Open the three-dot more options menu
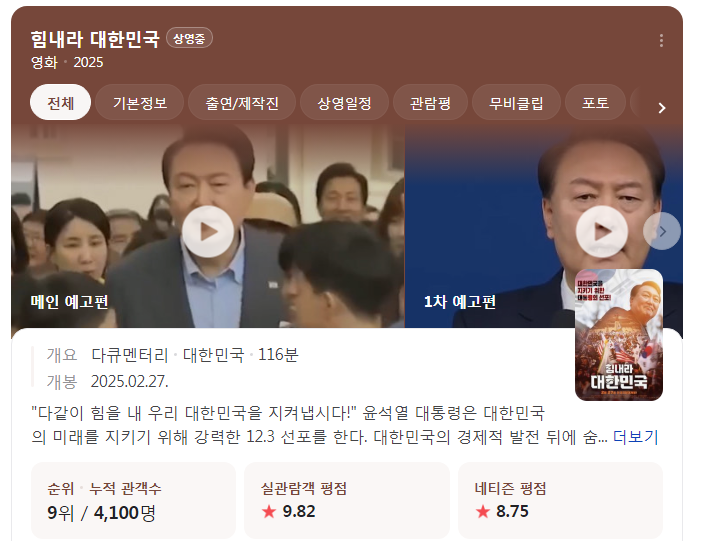 point(661,40)
